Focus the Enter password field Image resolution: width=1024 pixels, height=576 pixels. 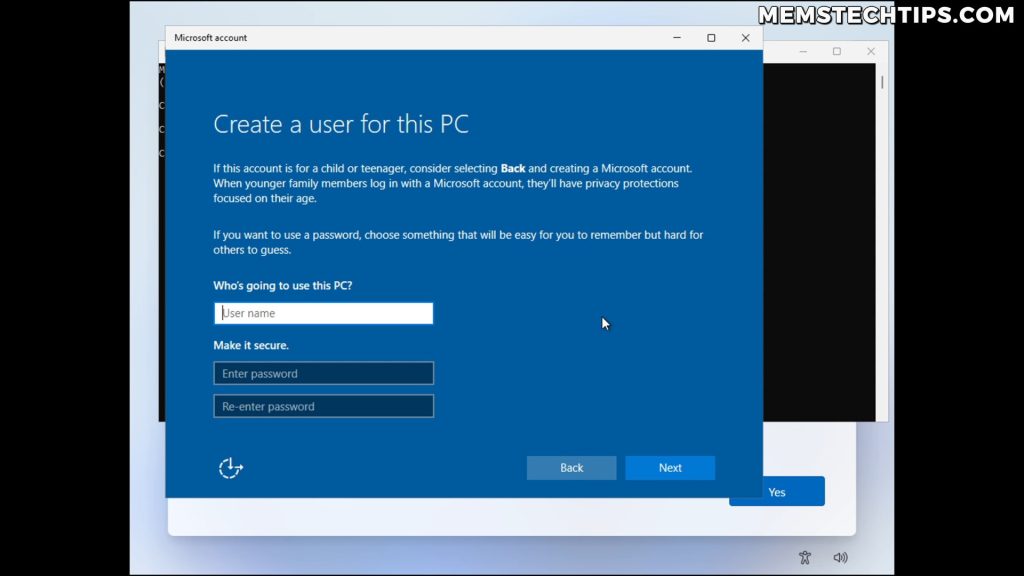(x=323, y=374)
